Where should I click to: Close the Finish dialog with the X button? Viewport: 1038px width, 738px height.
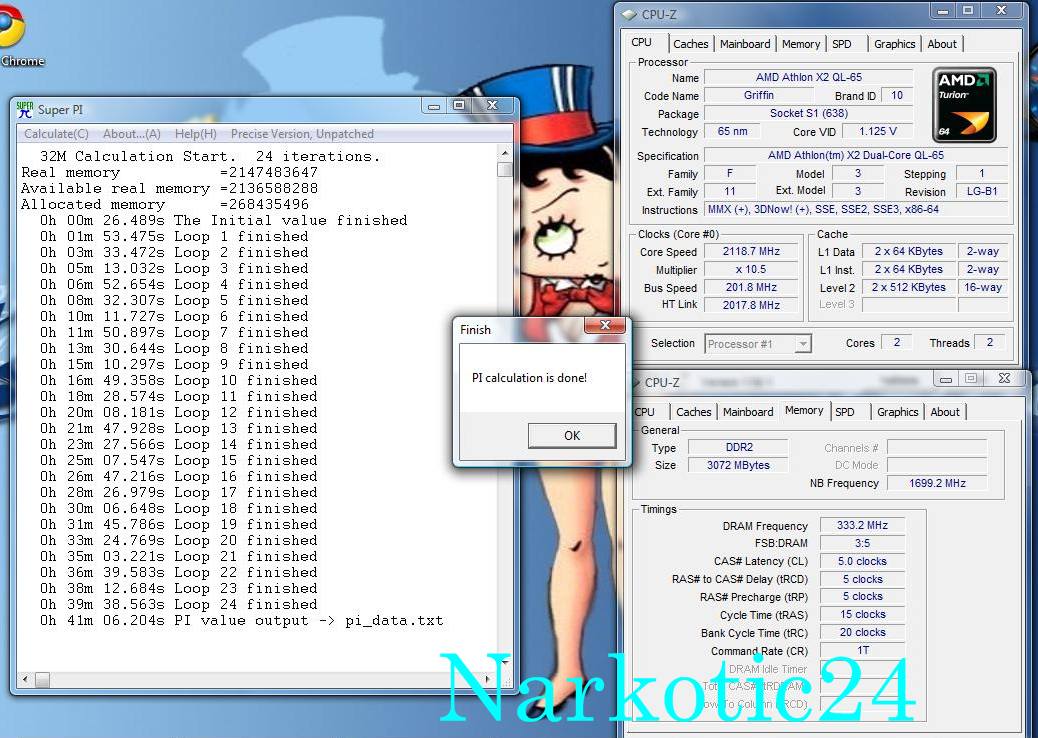605,325
